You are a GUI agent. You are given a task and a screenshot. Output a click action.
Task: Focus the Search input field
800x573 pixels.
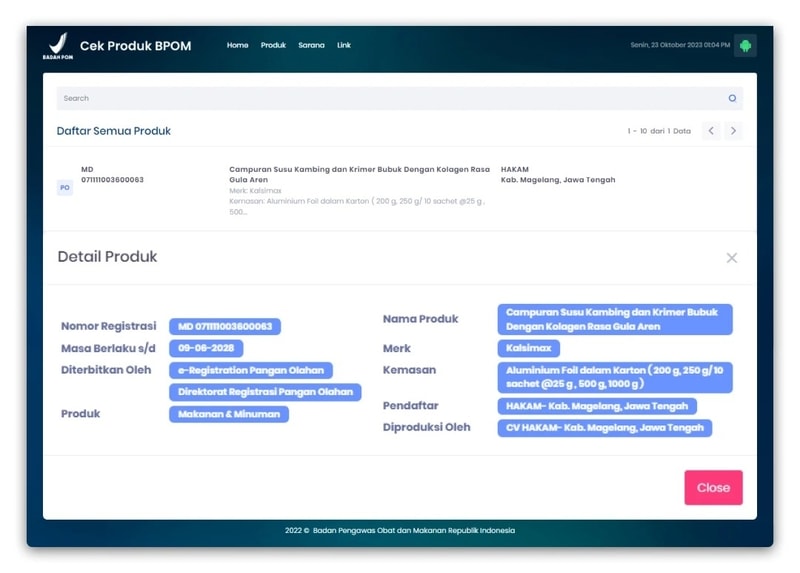pyautogui.click(x=399, y=98)
